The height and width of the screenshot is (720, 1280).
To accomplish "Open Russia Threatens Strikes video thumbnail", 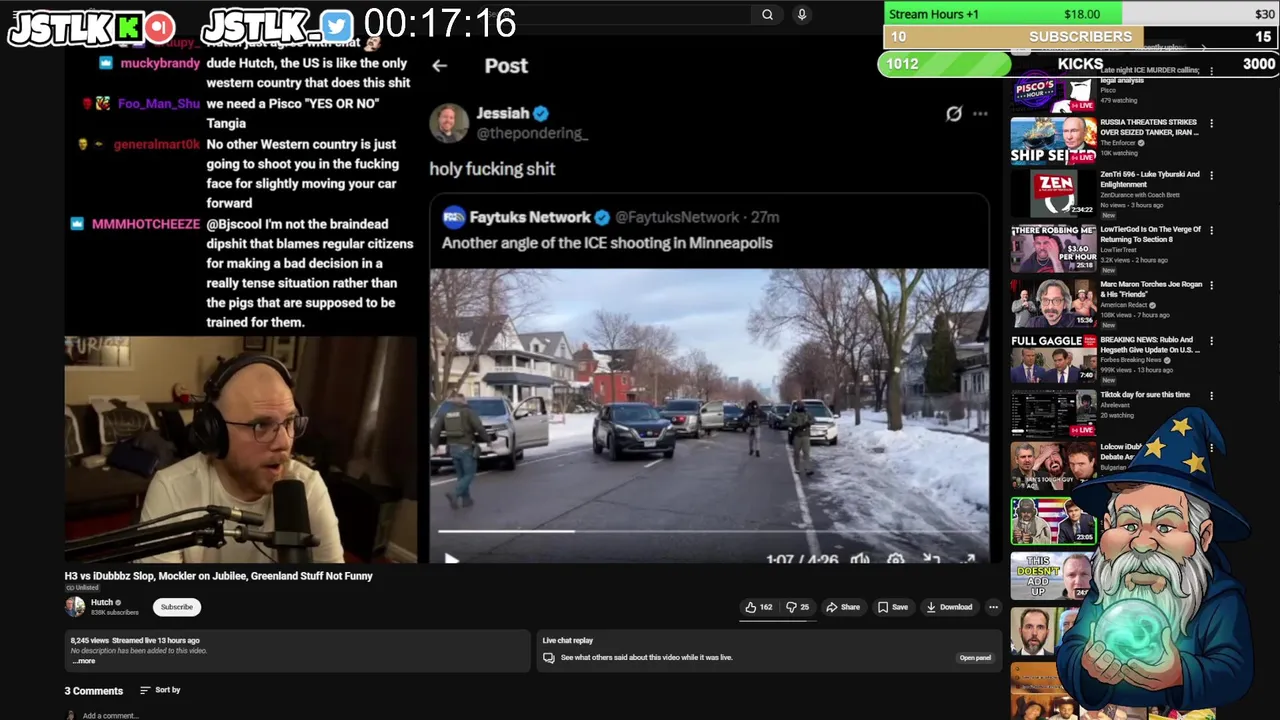I will 1053,140.
